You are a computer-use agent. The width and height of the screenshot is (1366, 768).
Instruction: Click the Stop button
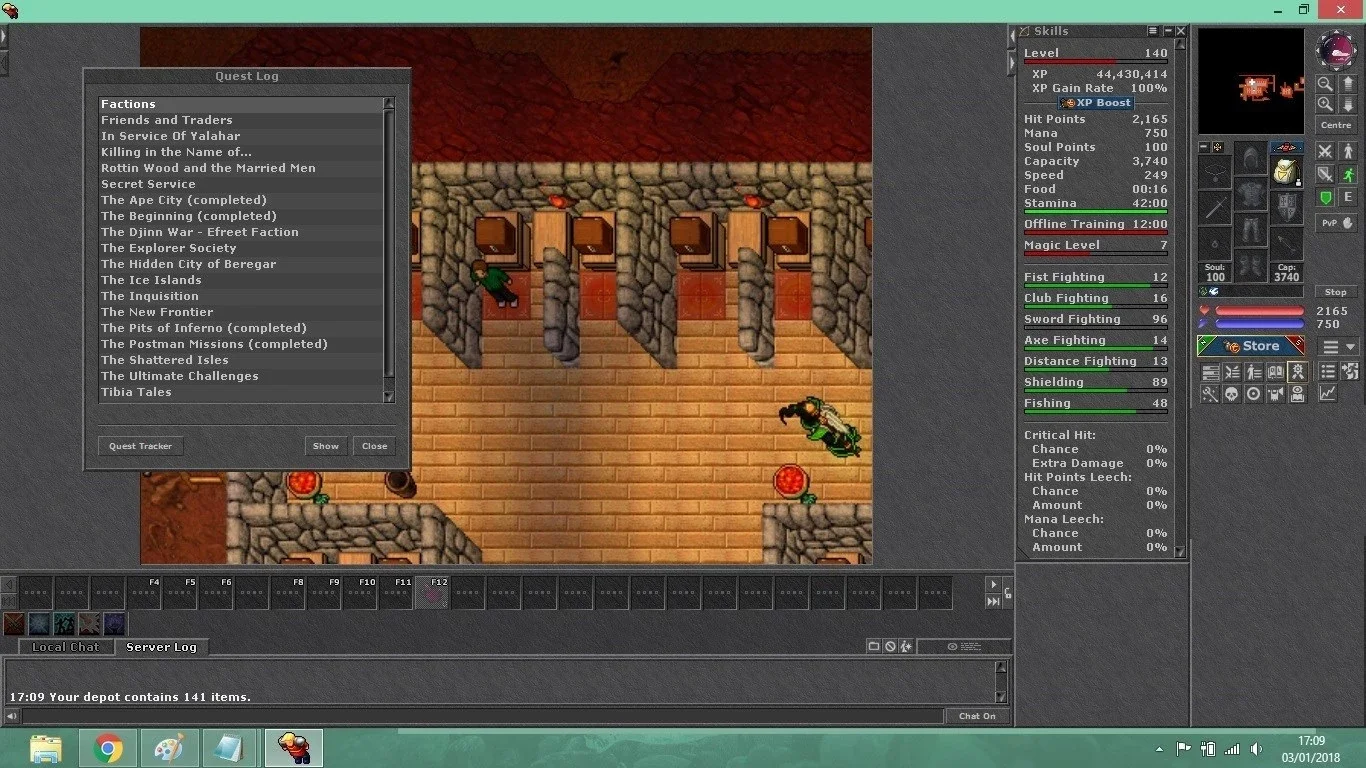[1336, 292]
